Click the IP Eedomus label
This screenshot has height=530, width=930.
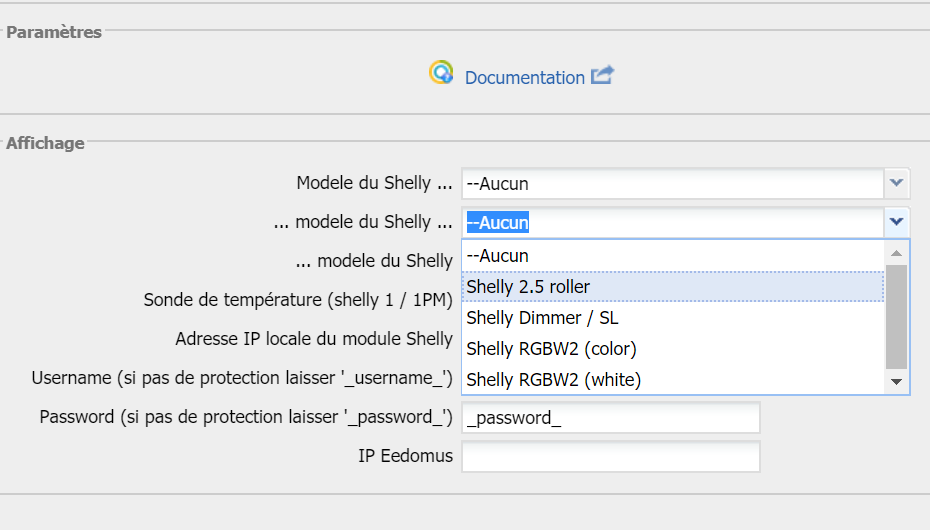(406, 456)
